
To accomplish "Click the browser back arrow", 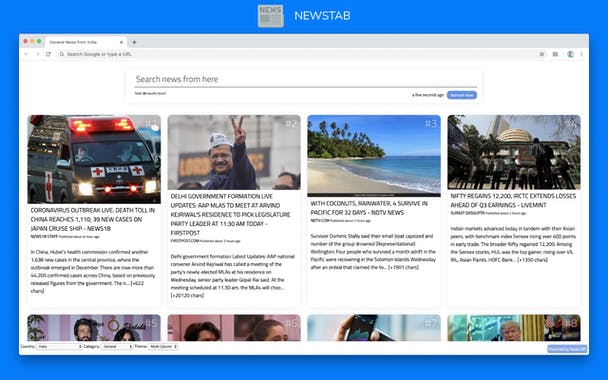I will 26,54.
